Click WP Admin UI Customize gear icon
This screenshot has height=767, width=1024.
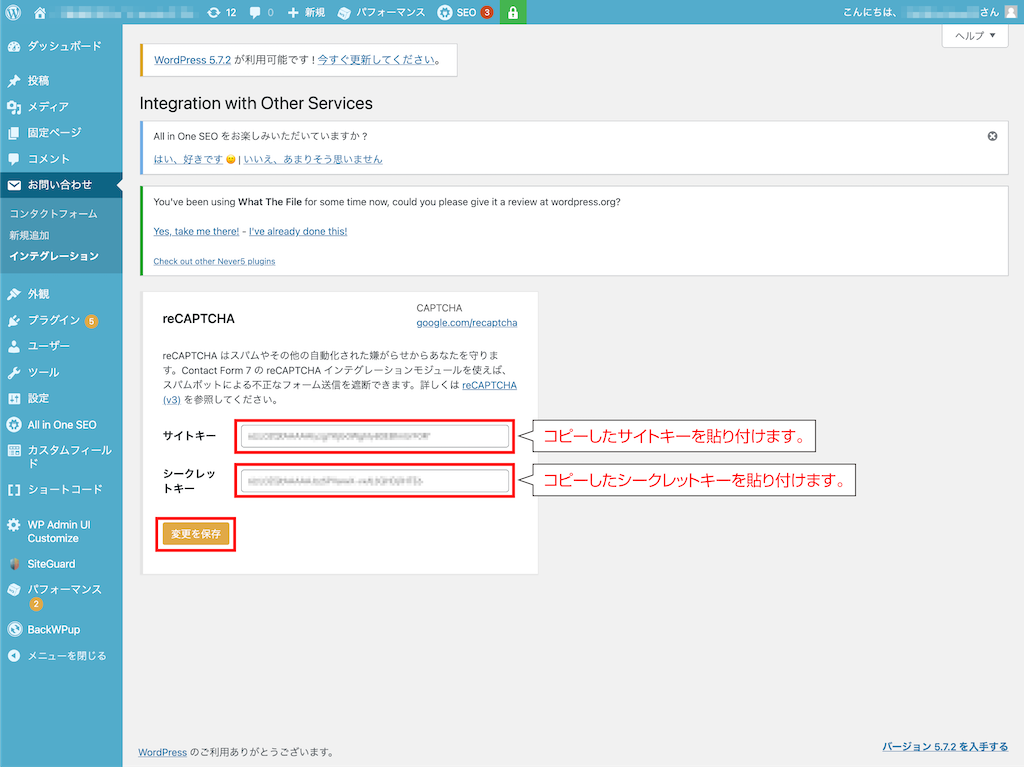pyautogui.click(x=14, y=525)
